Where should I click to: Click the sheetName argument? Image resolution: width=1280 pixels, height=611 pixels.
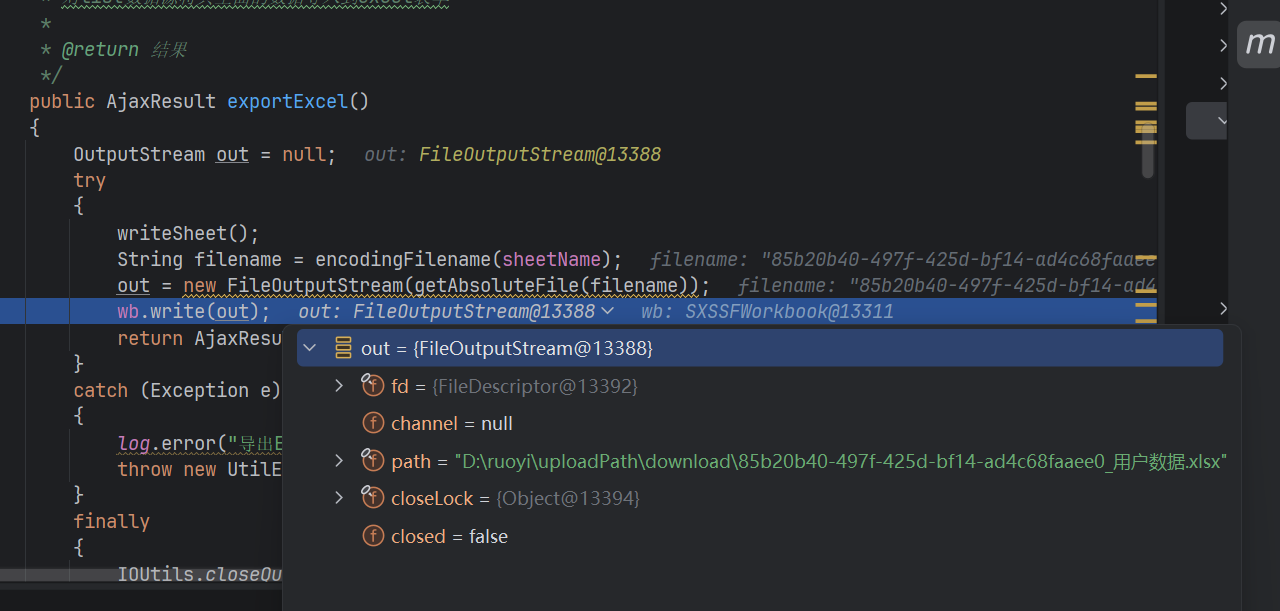click(x=551, y=260)
